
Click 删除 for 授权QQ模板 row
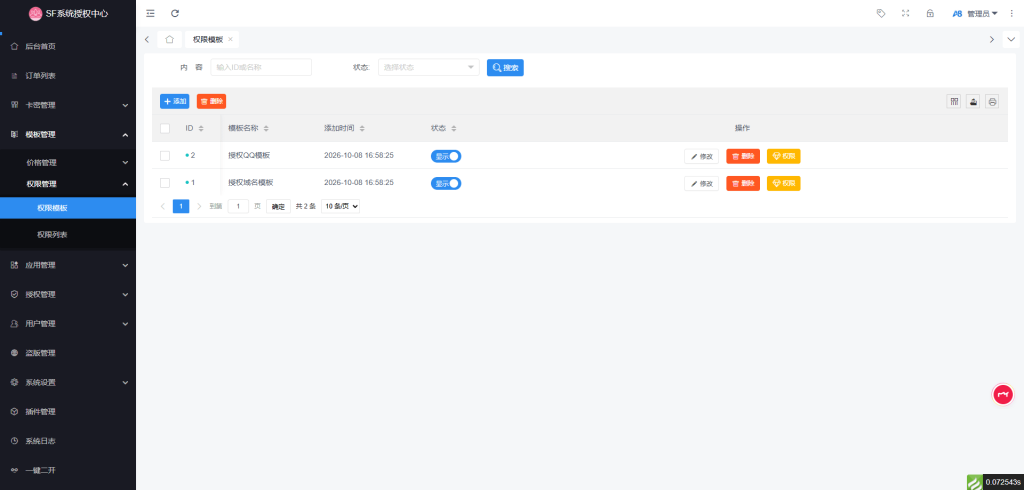click(x=743, y=156)
